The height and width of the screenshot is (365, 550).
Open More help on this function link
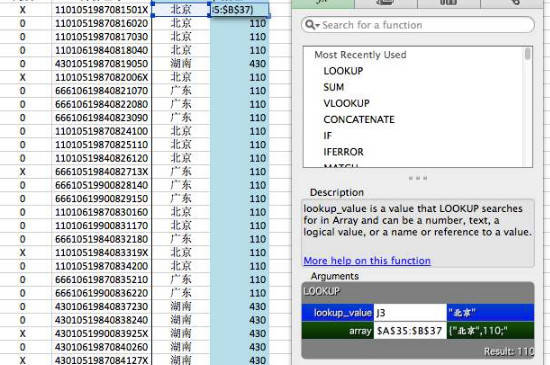click(367, 261)
